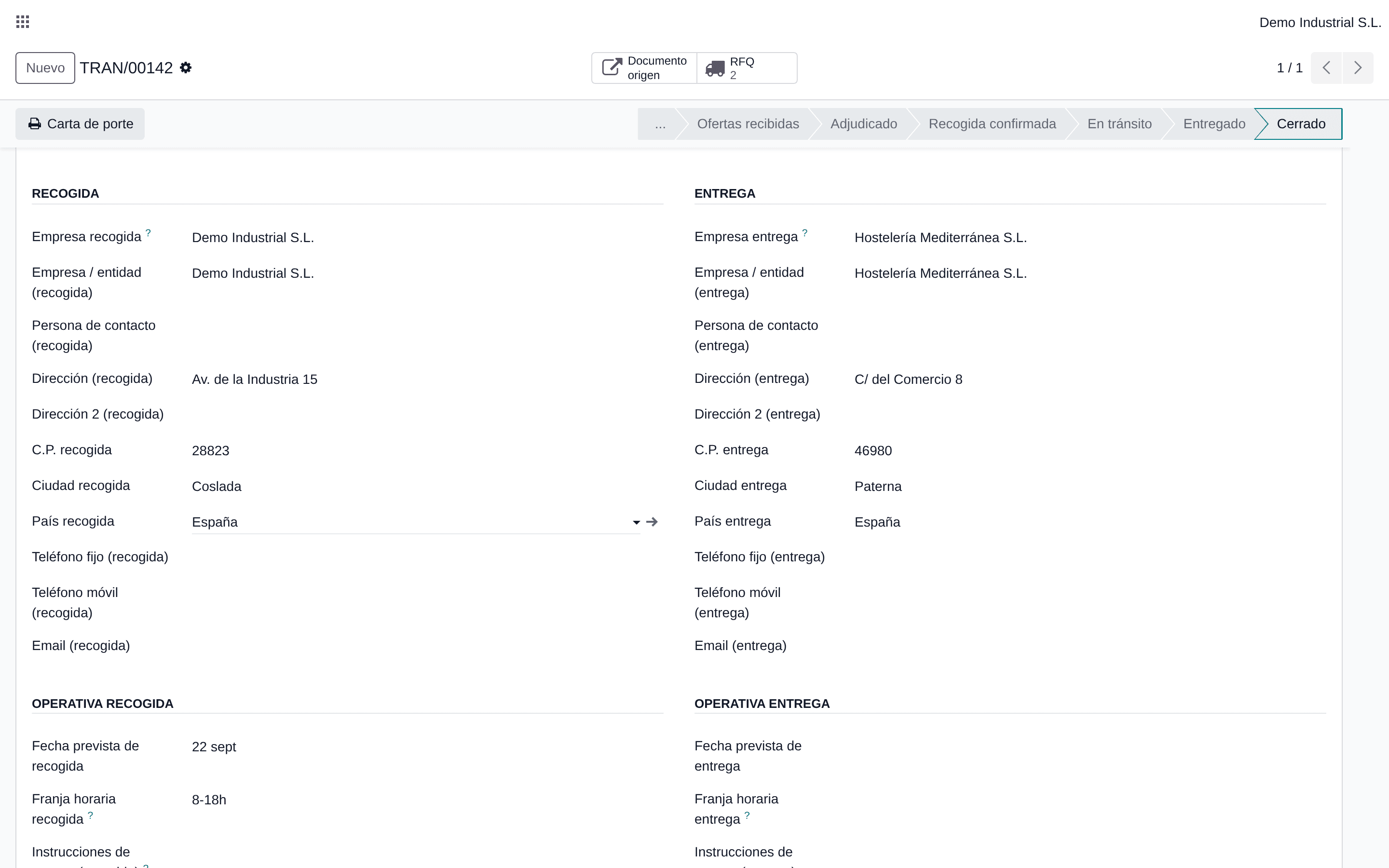Click the Franja horaria recogida value 8-18h
The image size is (1389, 868).
tap(209, 800)
